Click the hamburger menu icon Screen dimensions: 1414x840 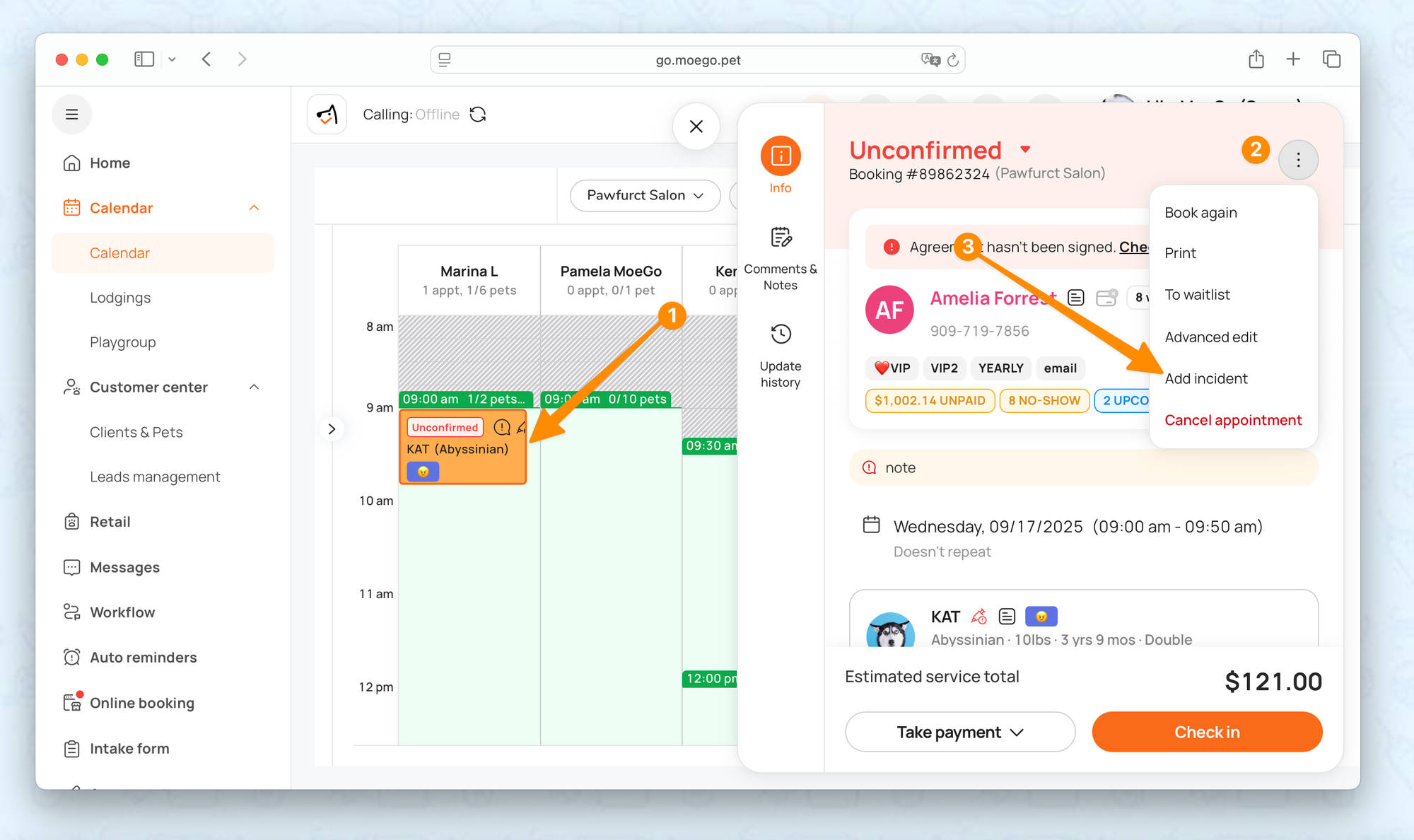pos(71,115)
